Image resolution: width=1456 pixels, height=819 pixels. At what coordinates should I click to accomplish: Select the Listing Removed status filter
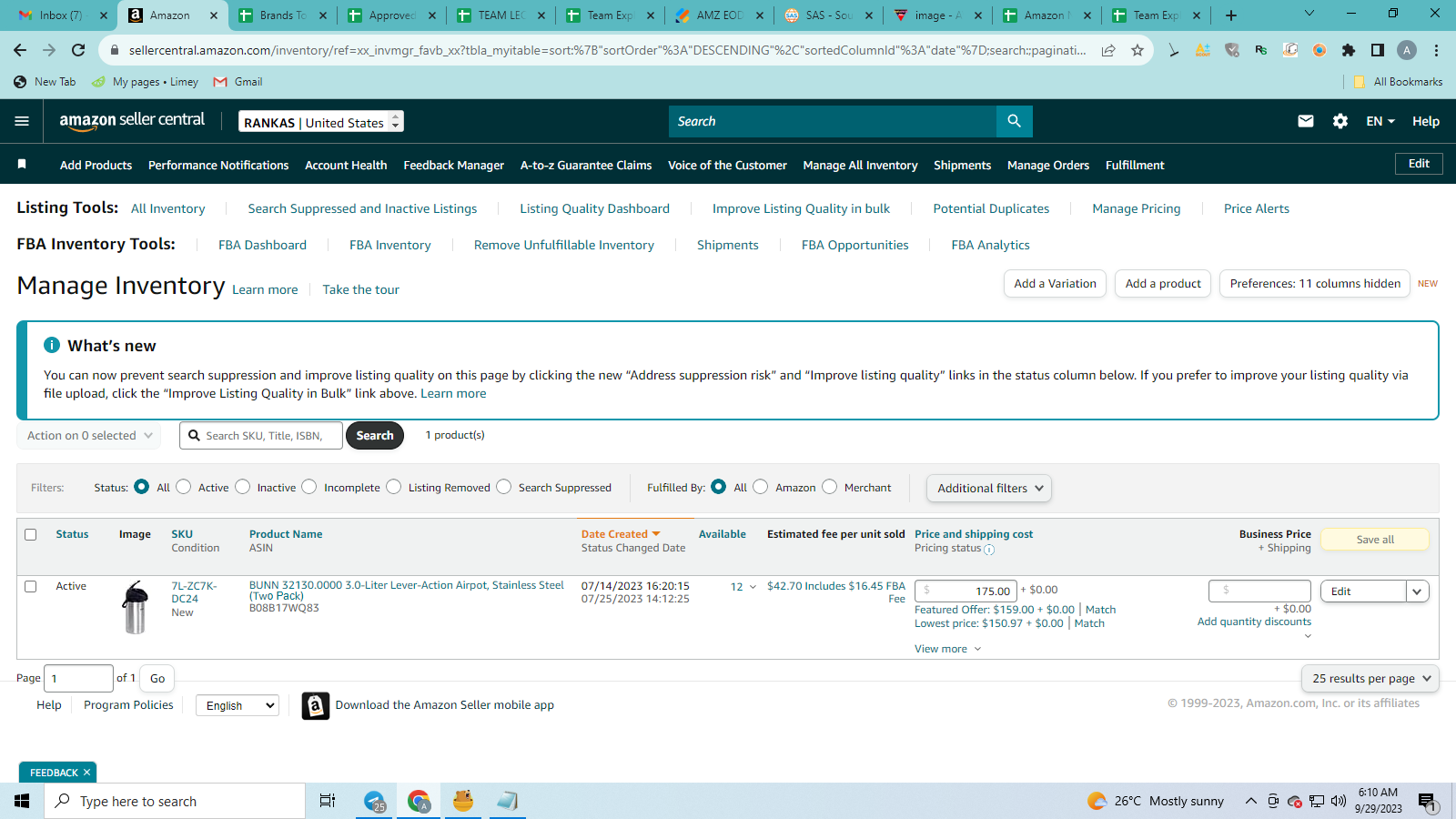click(393, 487)
